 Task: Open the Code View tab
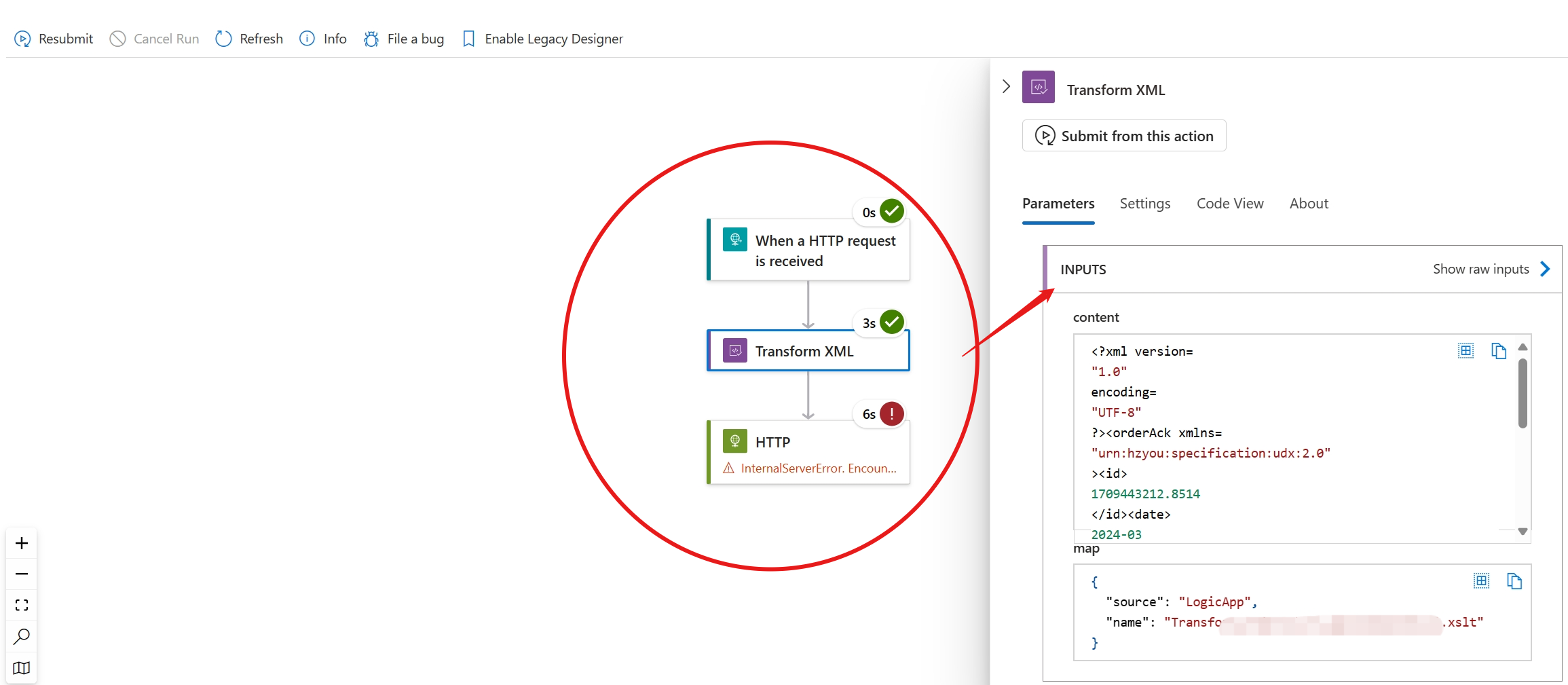coord(1229,204)
